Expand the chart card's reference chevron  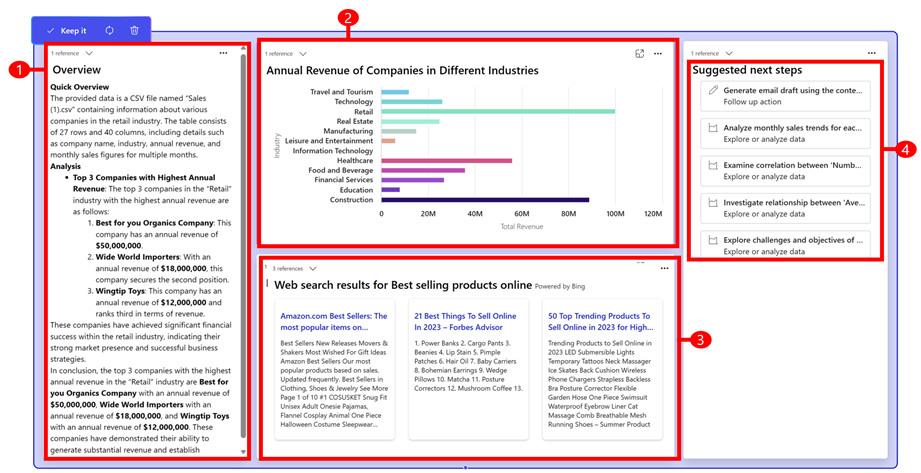(303, 54)
